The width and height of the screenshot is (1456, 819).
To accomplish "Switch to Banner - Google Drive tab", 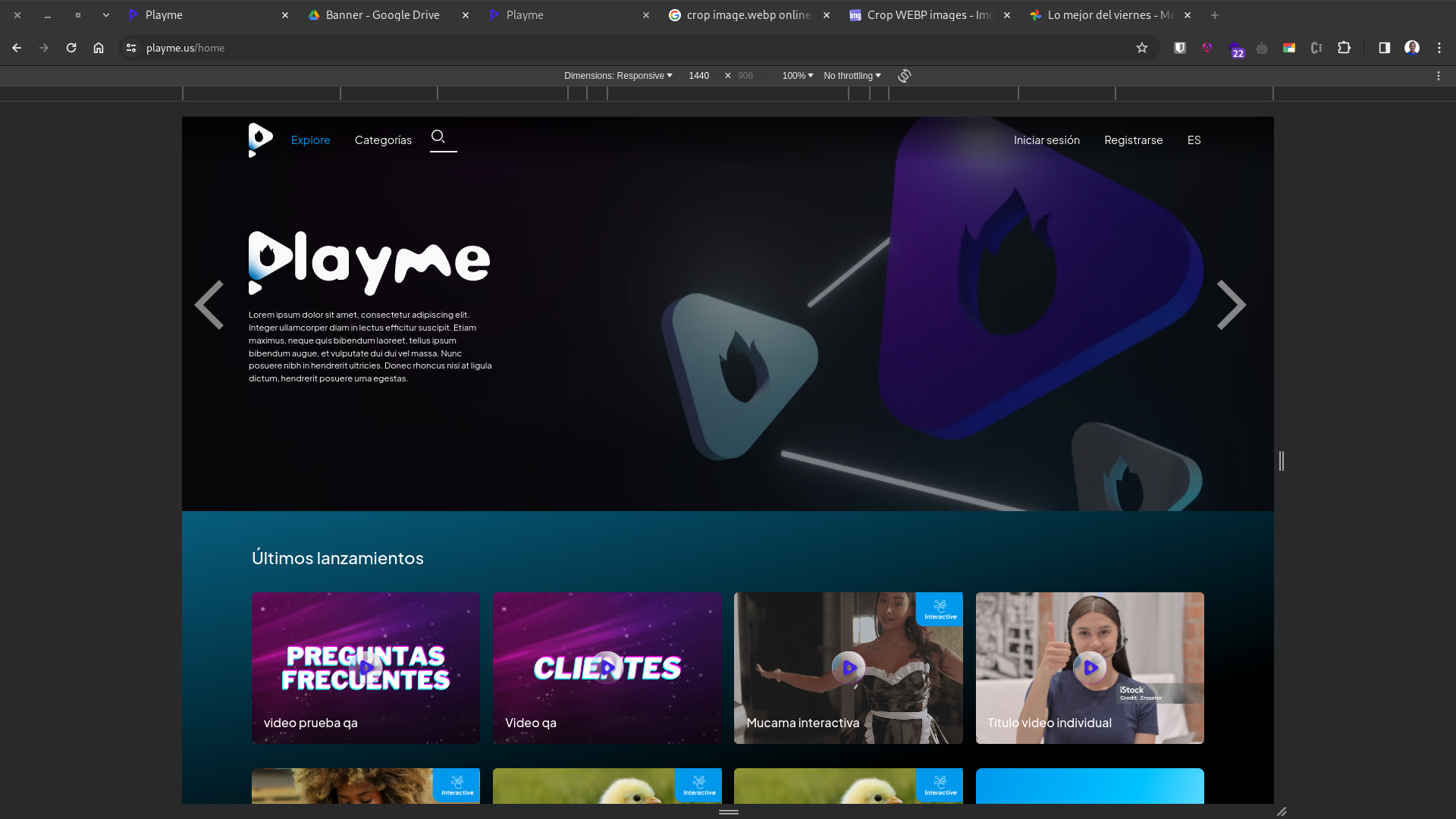I will 382,15.
